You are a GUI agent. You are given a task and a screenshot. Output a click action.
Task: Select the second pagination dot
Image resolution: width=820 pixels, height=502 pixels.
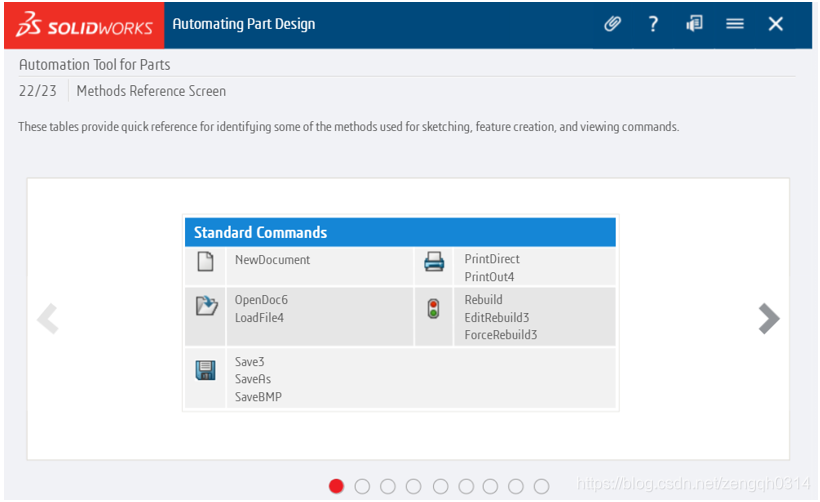[362, 486]
